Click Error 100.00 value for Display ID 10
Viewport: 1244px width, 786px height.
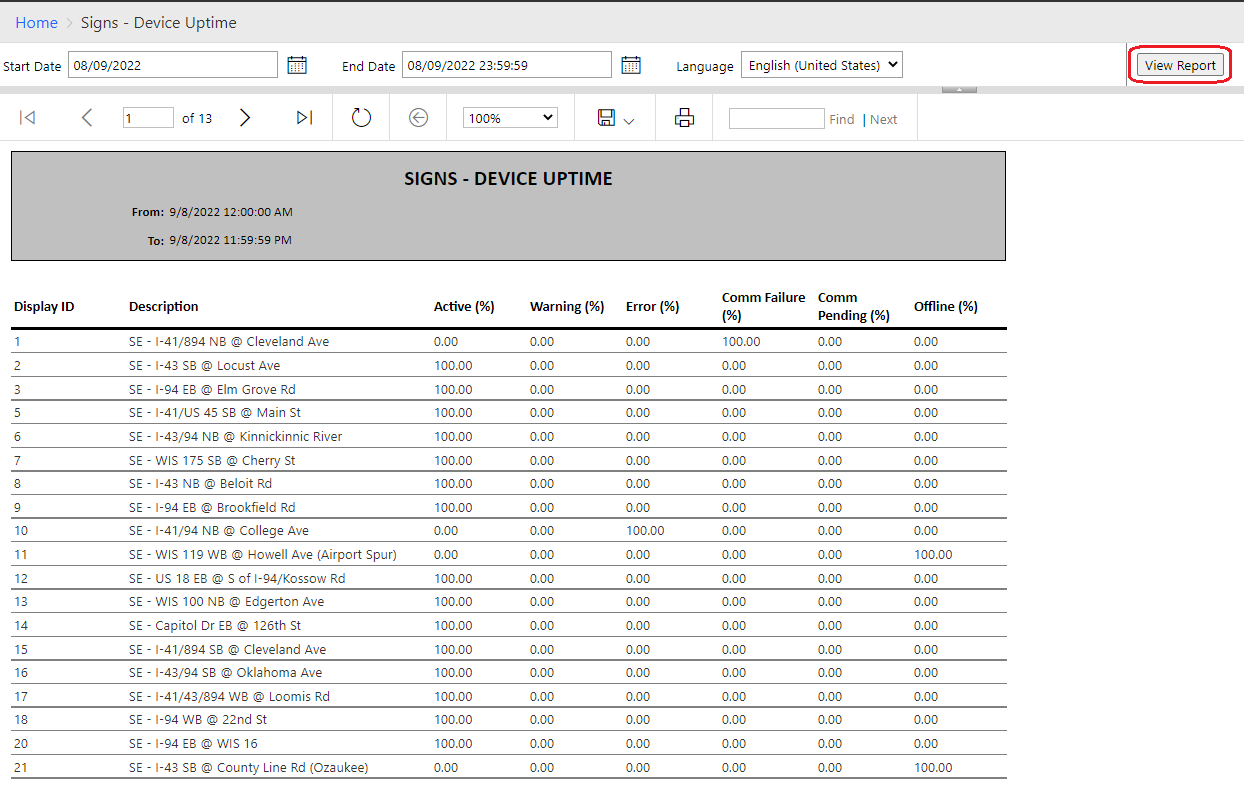(645, 531)
